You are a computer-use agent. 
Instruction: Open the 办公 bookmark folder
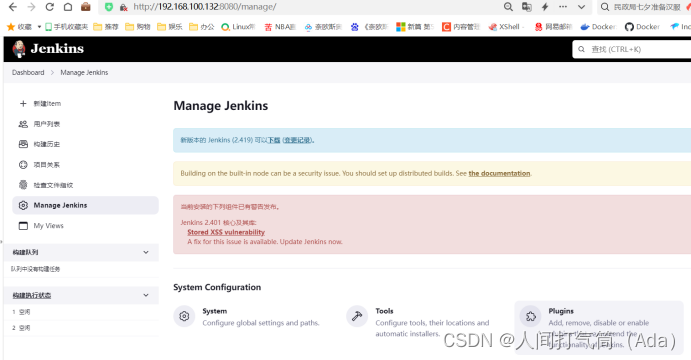201,27
